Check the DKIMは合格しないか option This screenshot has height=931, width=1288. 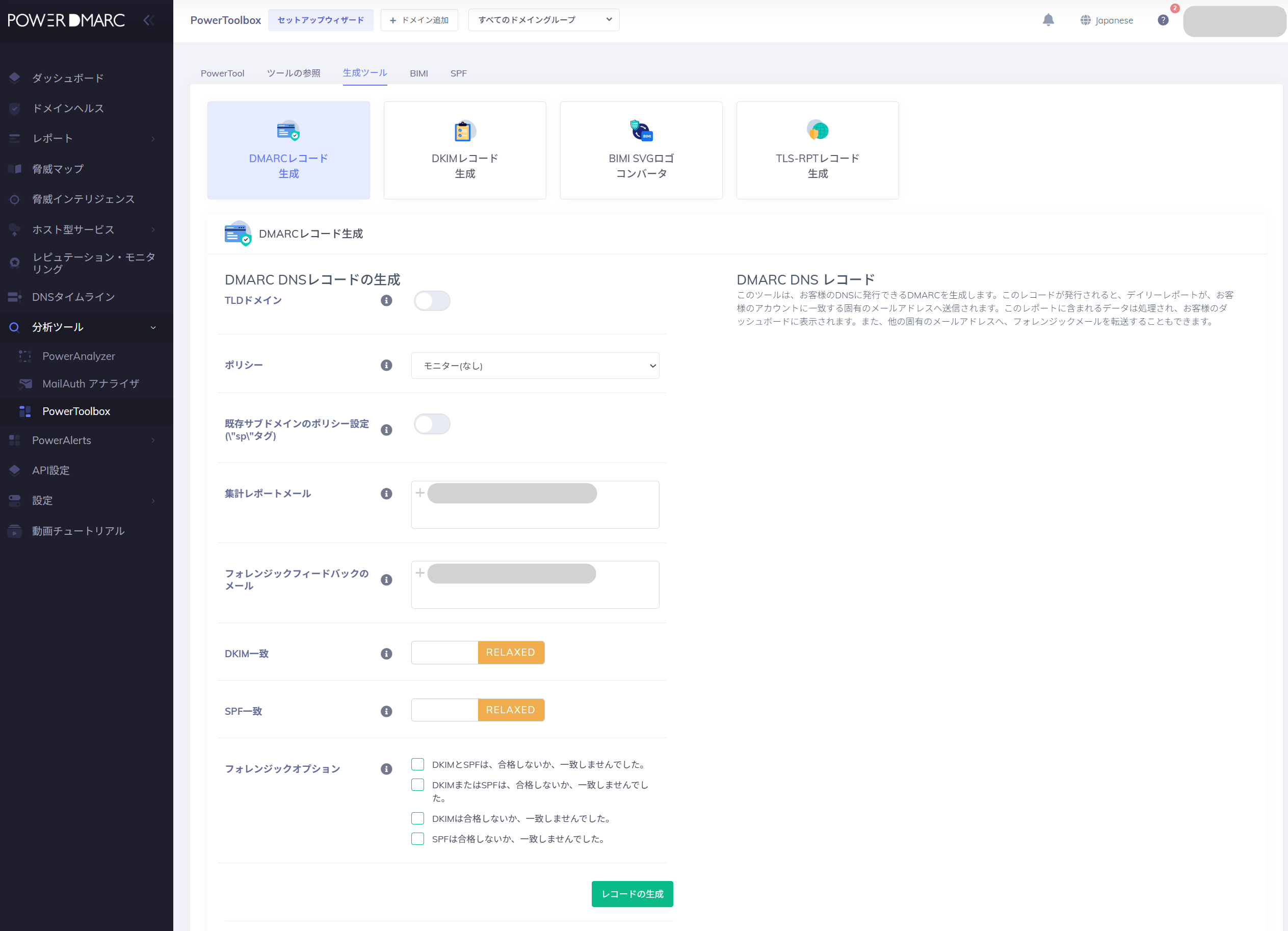(418, 818)
